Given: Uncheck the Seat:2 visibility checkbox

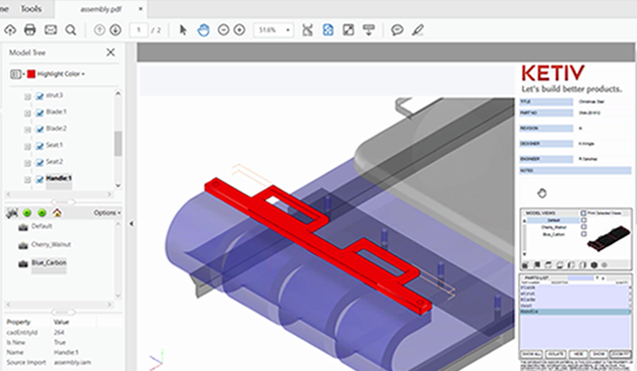Looking at the screenshot, I should click(x=39, y=163).
